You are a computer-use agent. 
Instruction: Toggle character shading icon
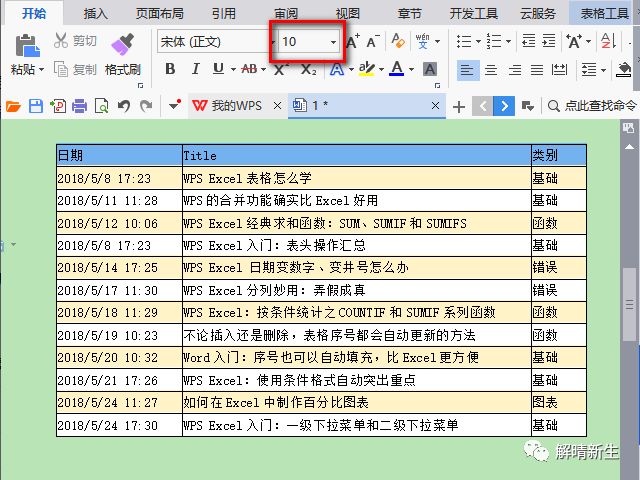click(429, 70)
